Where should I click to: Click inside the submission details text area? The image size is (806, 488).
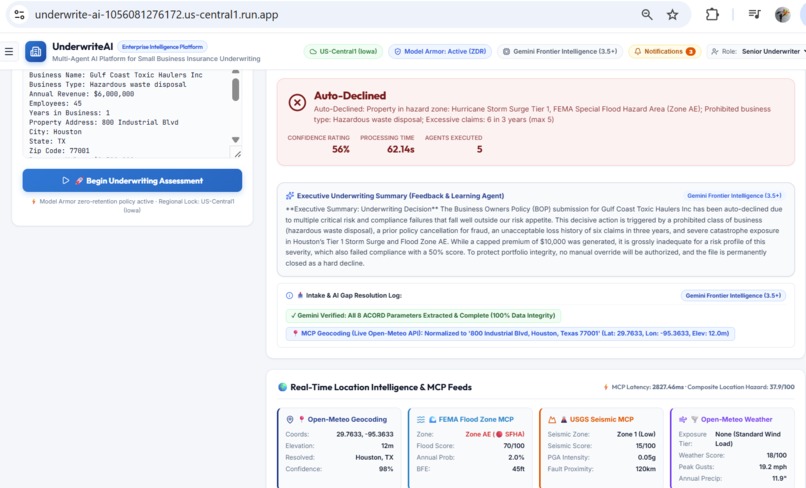126,113
